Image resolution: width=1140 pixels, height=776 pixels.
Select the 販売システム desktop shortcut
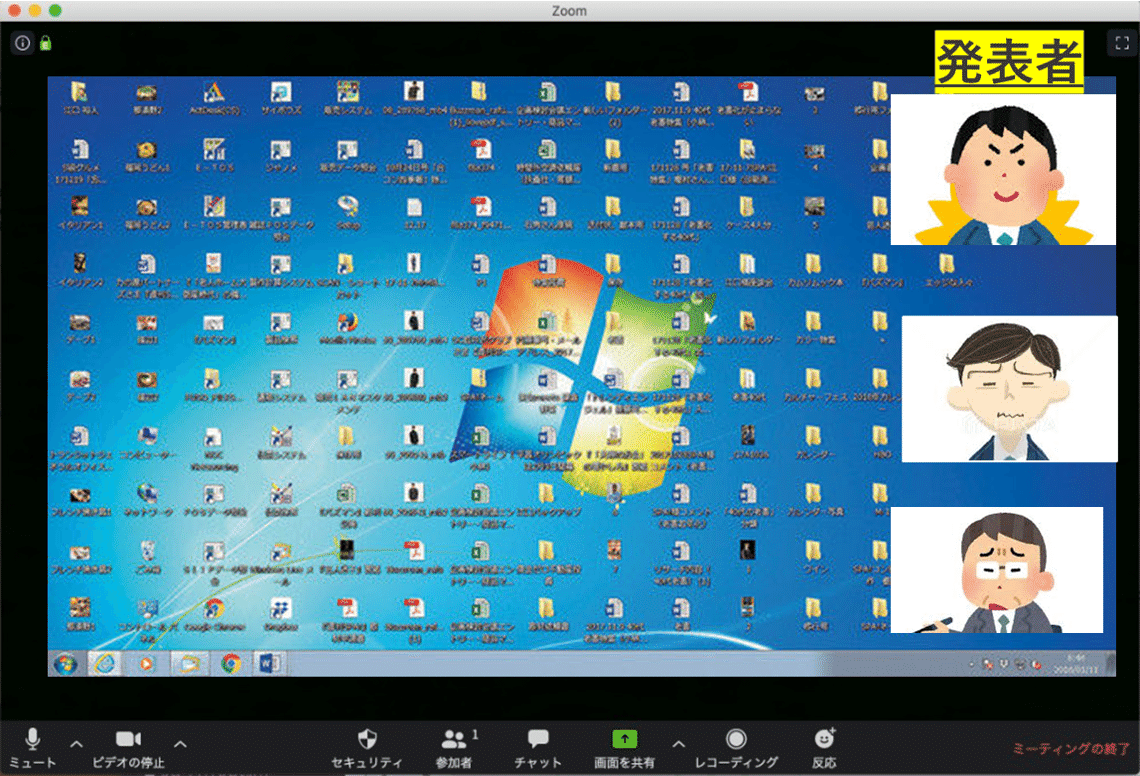(x=348, y=98)
